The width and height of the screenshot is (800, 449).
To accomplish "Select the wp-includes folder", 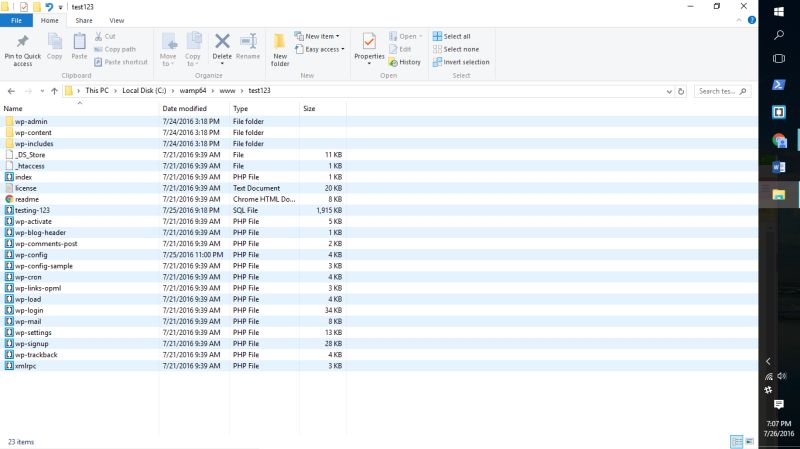I will point(34,144).
